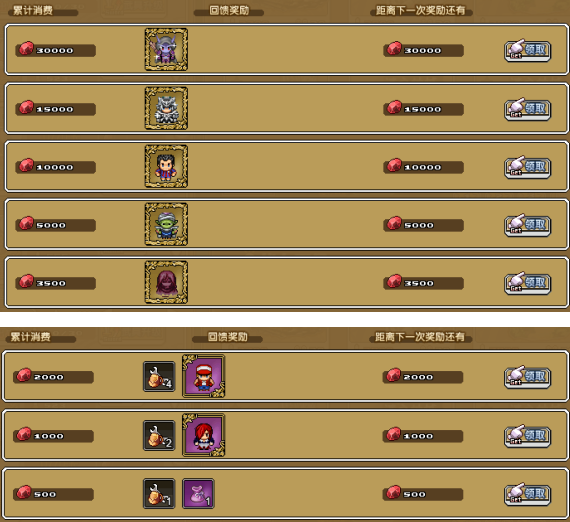Click 领取 for the 3500 tier

pyautogui.click(x=527, y=283)
